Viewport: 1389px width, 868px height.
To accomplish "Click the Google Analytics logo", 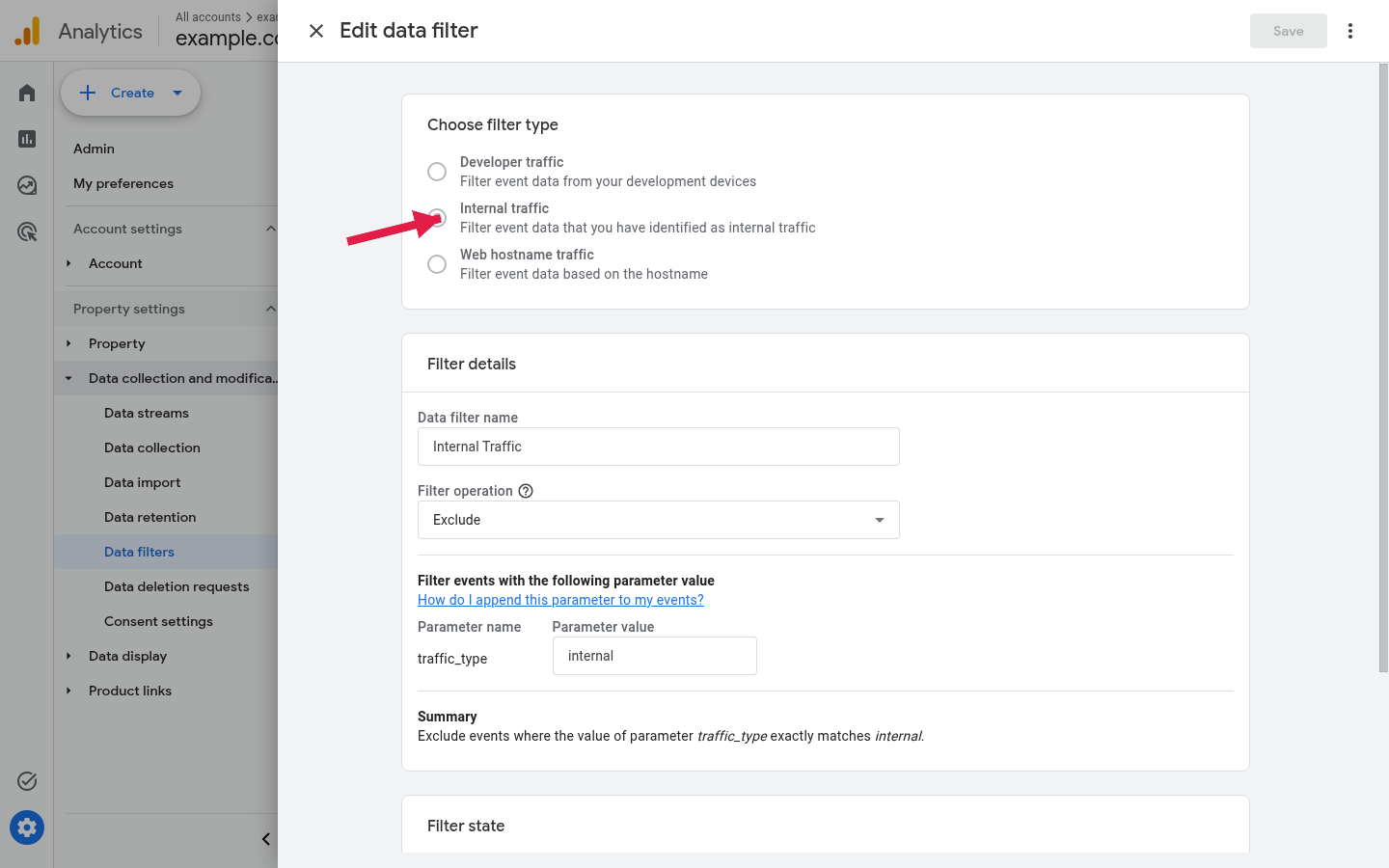I will [27, 31].
